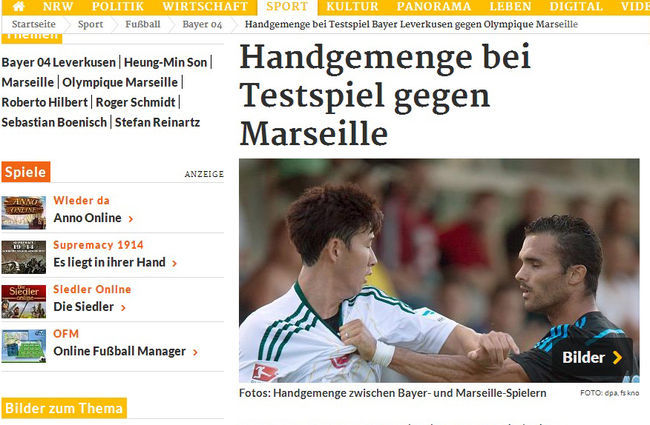Click the arrow next to Anno Online
The image size is (650, 425).
pos(131,219)
